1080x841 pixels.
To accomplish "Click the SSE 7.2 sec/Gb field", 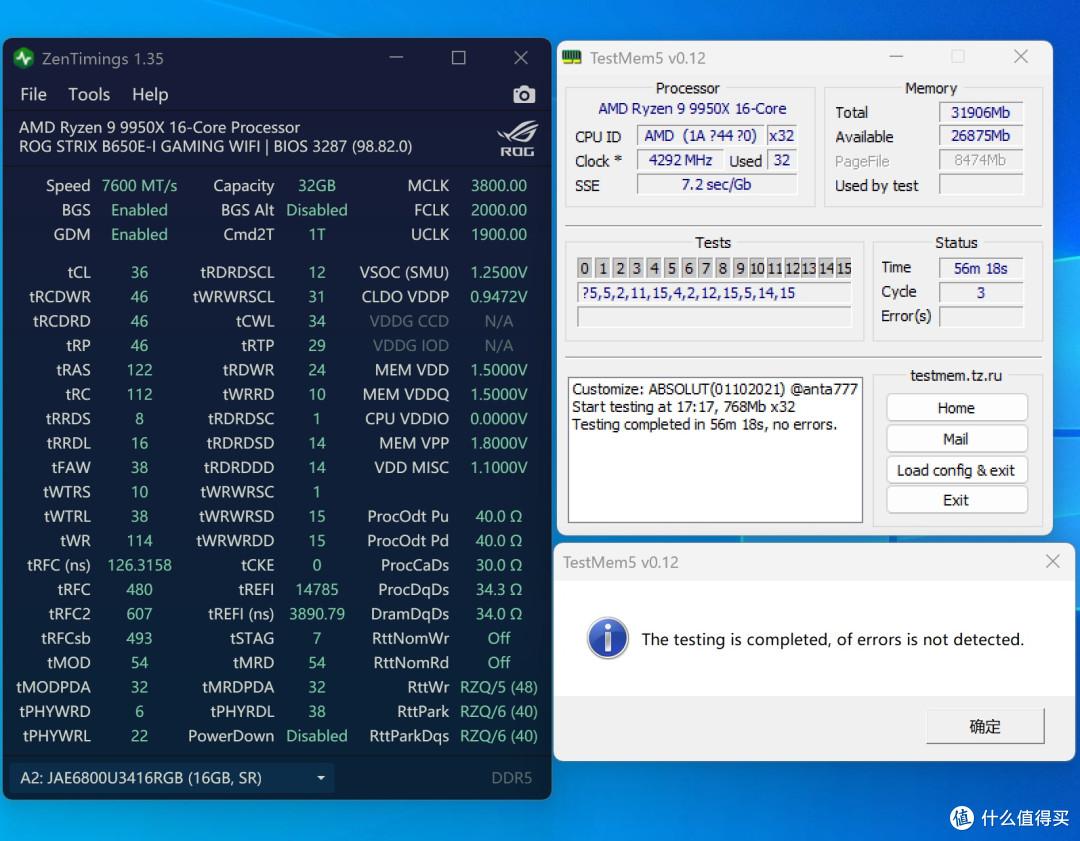I will pos(716,185).
